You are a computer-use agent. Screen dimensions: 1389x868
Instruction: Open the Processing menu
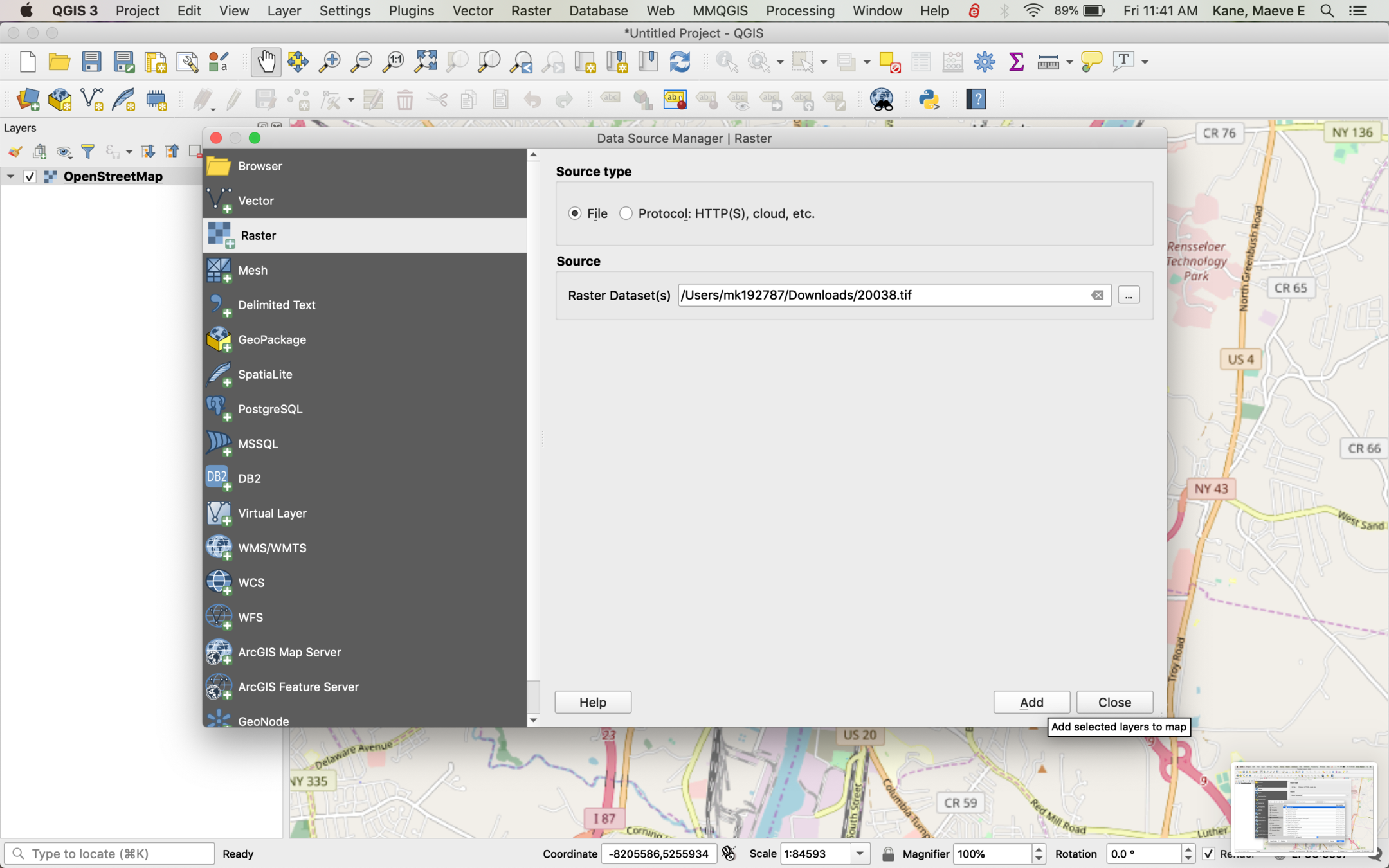click(x=799, y=11)
